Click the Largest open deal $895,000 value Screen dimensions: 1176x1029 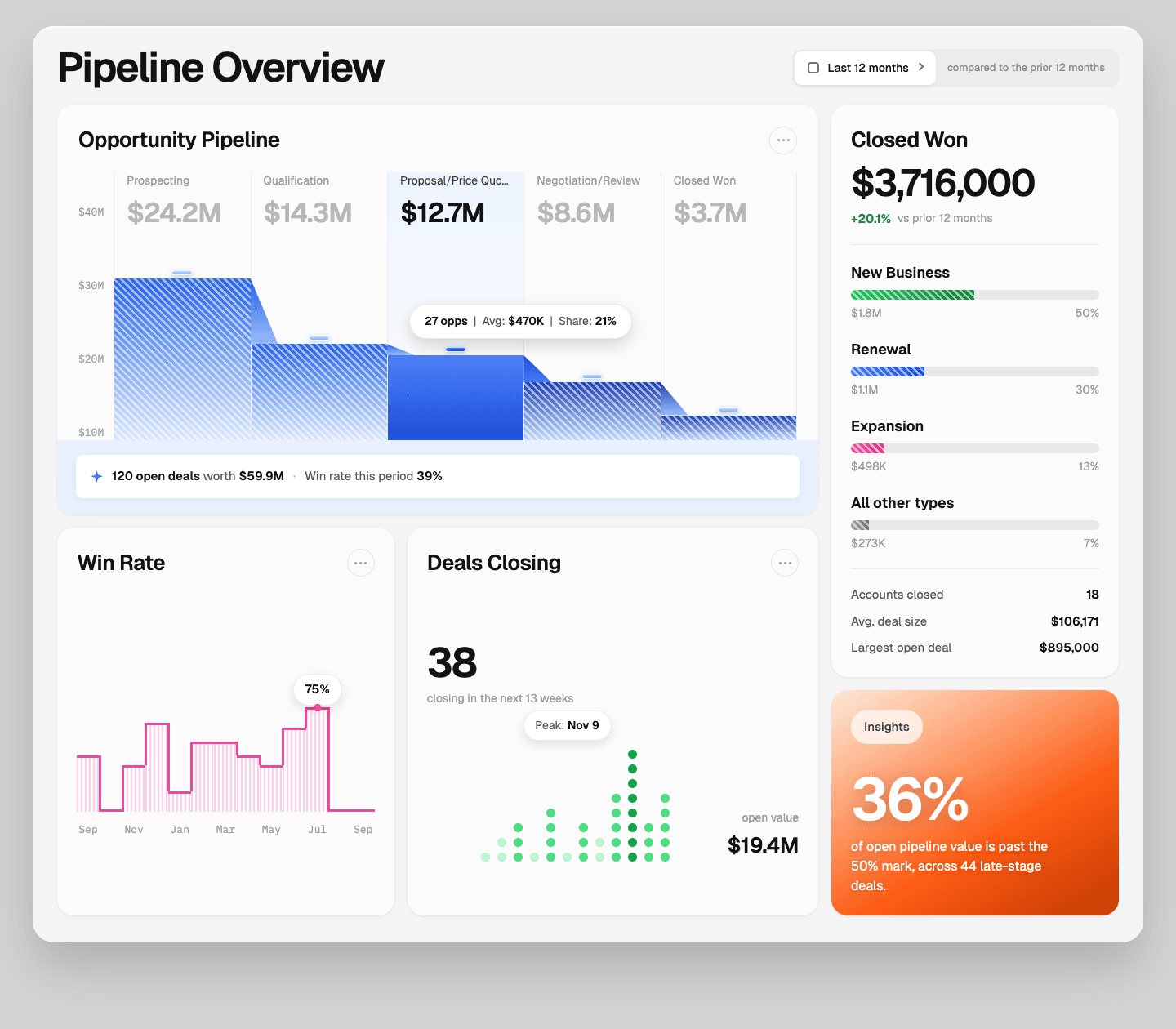1069,648
